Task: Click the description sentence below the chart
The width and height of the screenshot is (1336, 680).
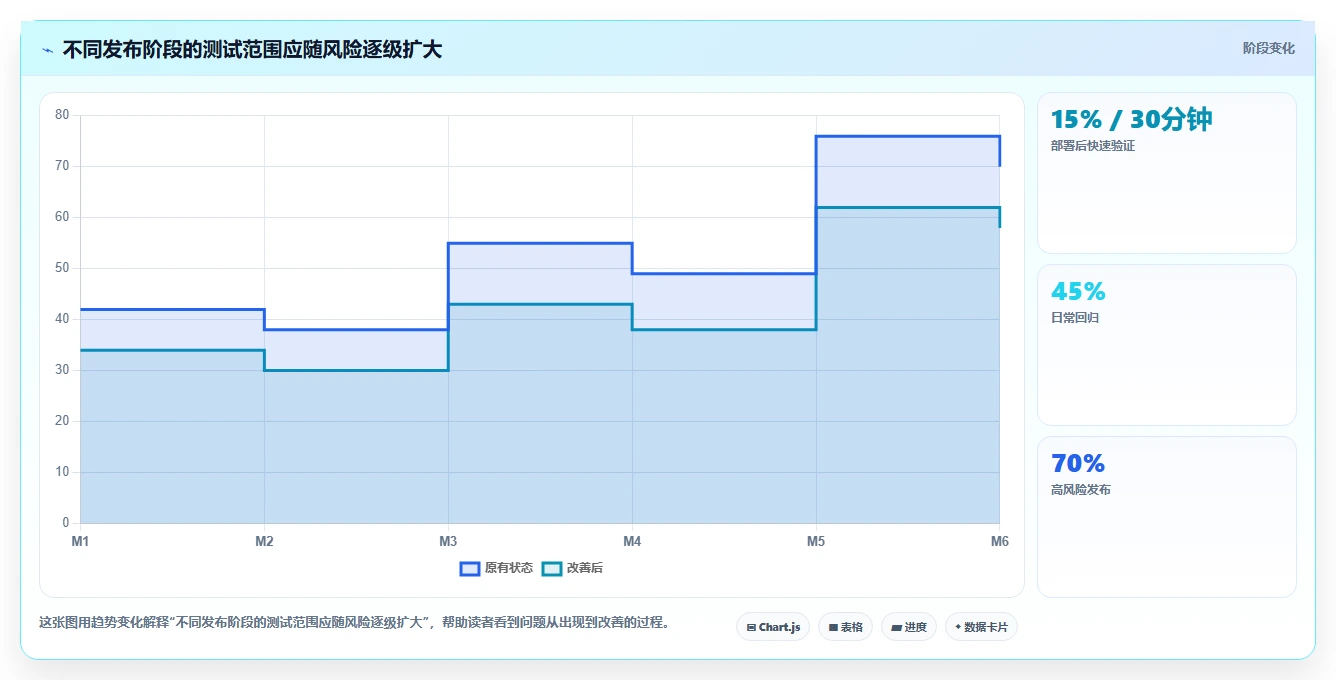Action: pos(354,622)
